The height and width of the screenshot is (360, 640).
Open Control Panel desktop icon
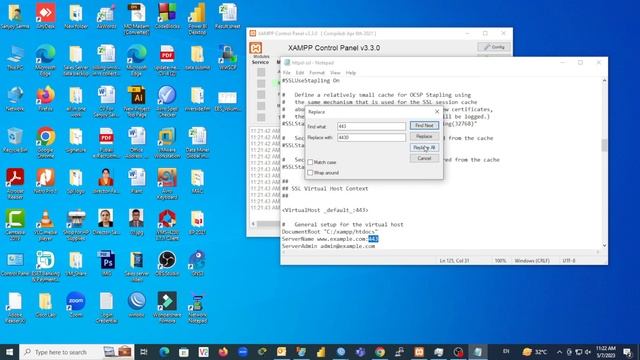click(15, 263)
